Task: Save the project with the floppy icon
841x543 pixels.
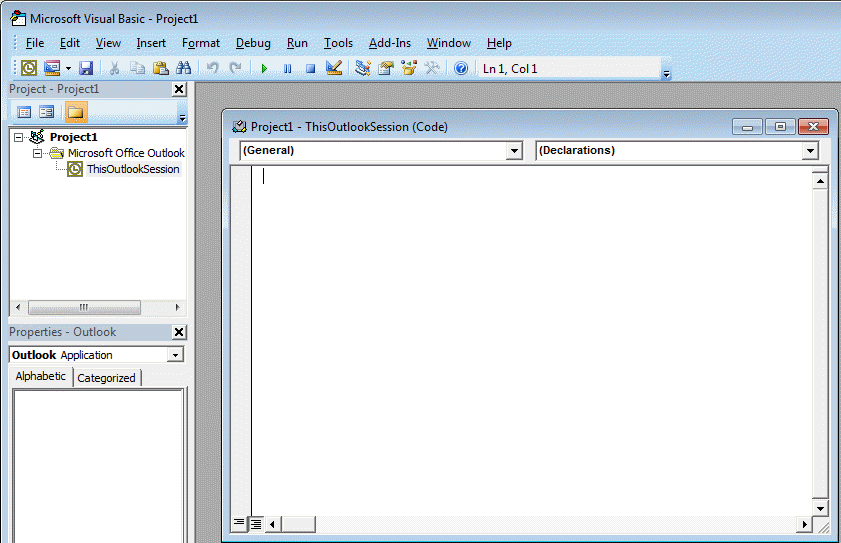Action: click(x=86, y=68)
